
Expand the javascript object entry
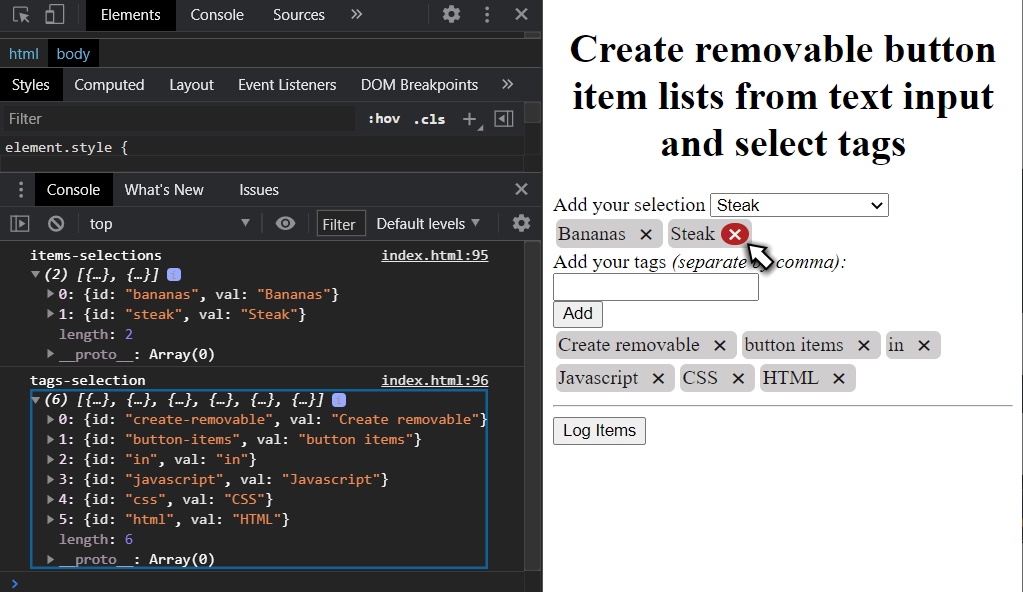tap(50, 479)
